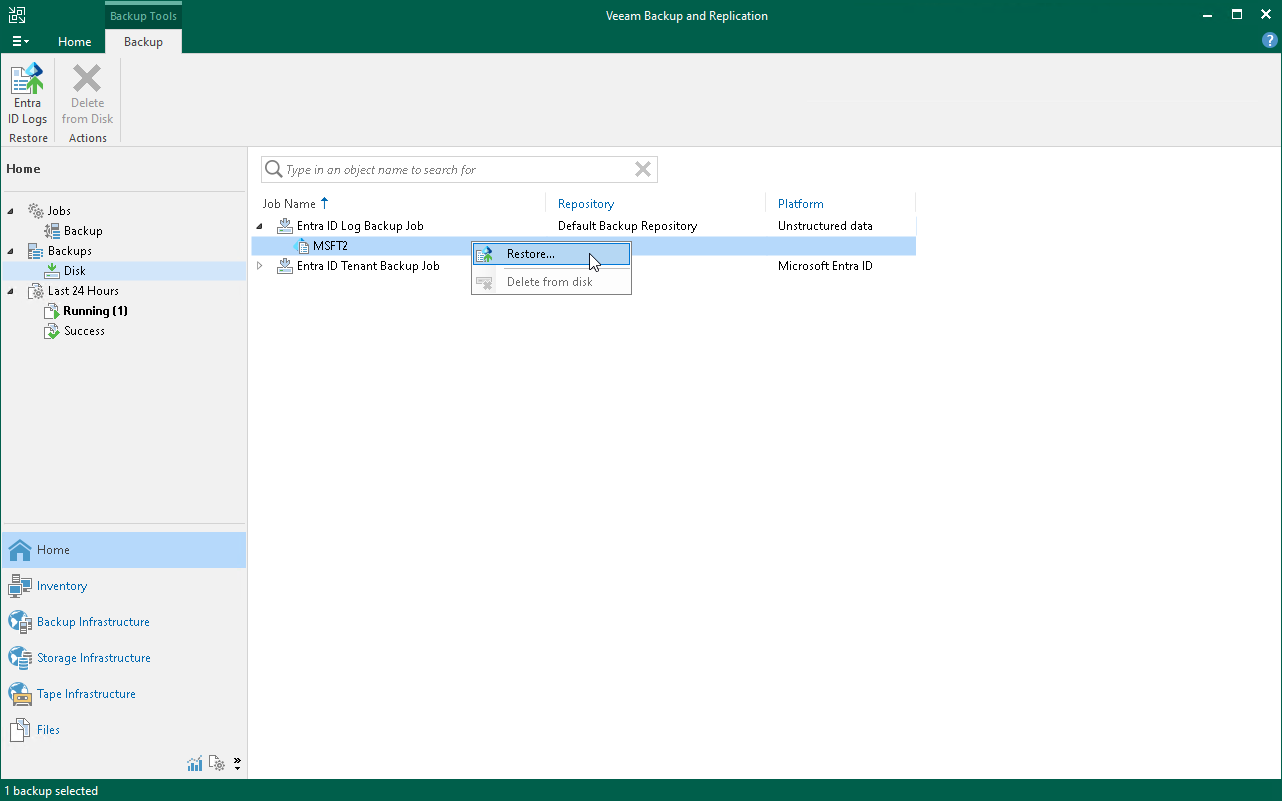Click the gear icon in navigation footer
1282x801 pixels.
[x=218, y=764]
